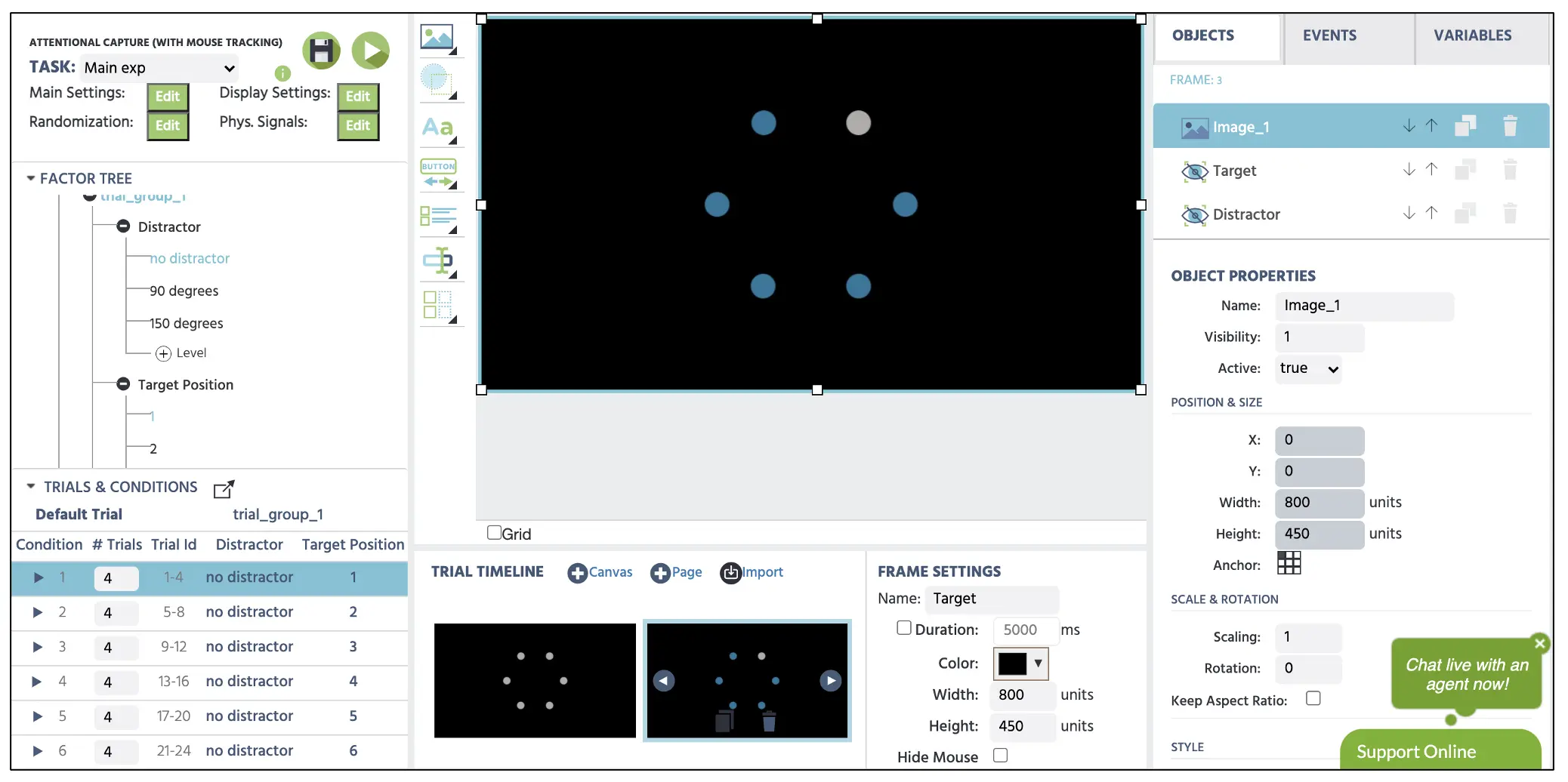Click the object Width field showing 800

[x=1320, y=503]
